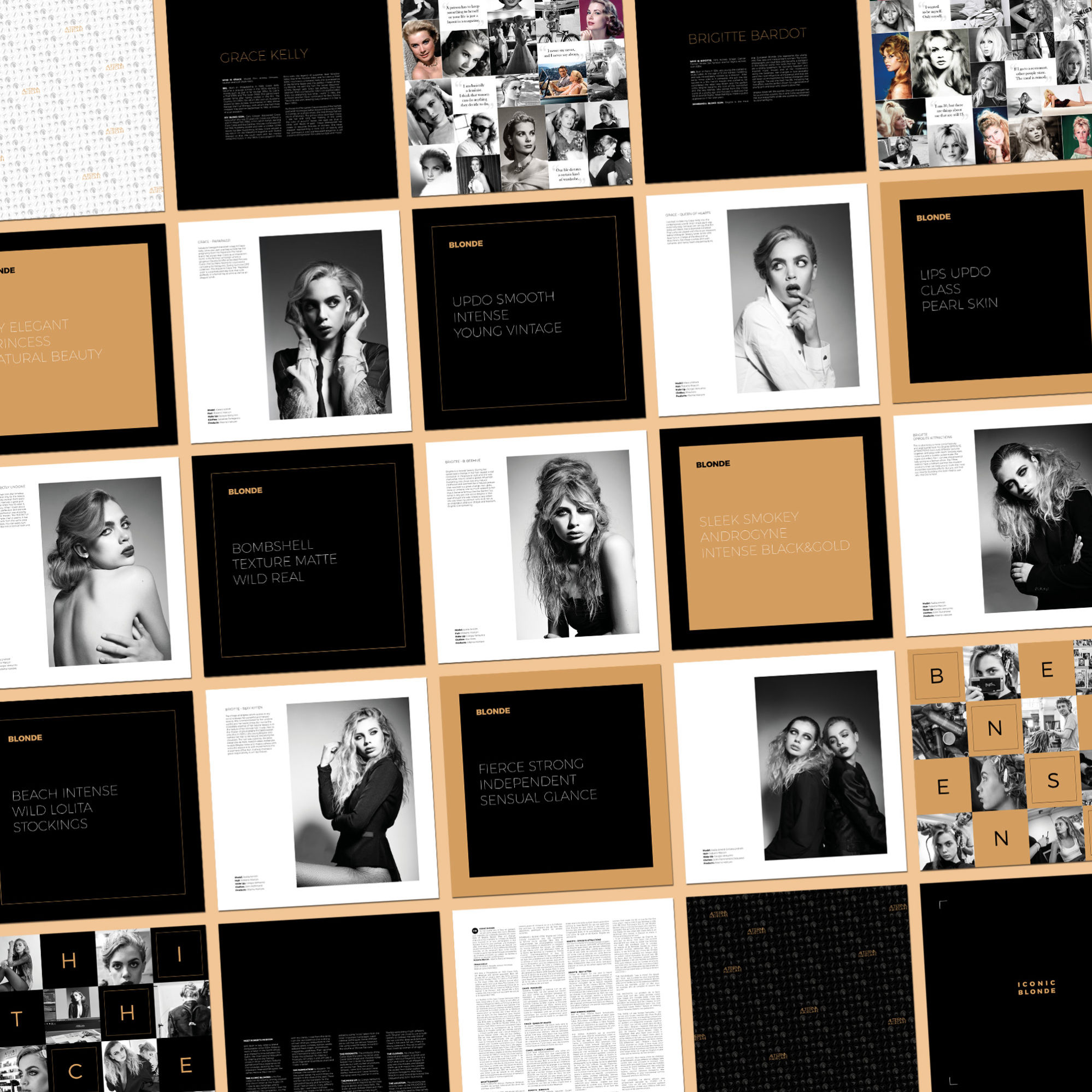Click the gold B letter tile
1092x1092 pixels.
click(937, 676)
